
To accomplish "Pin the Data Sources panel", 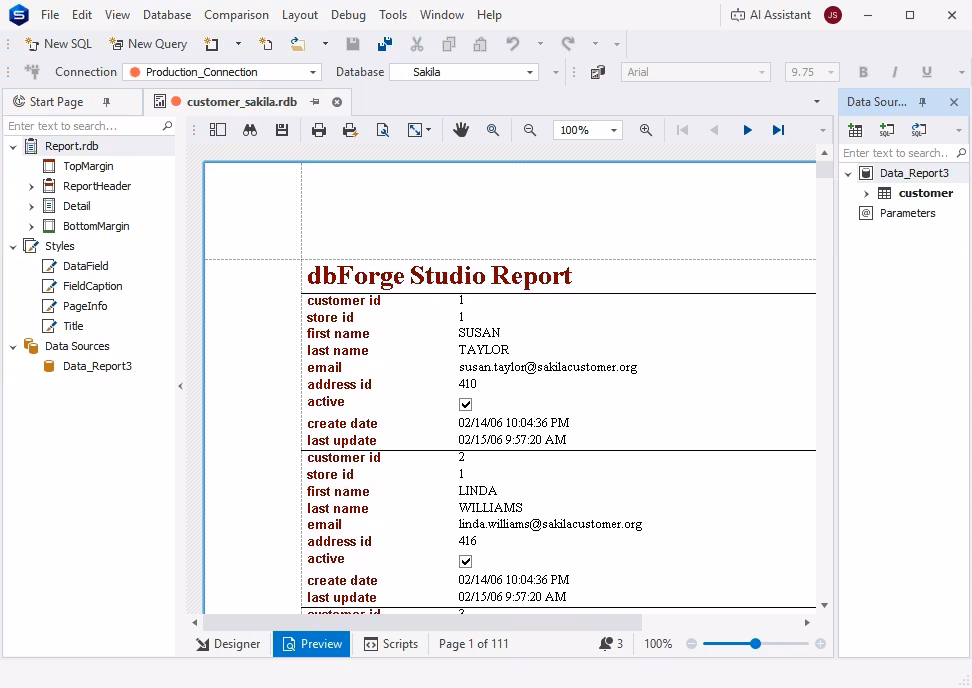I will point(922,102).
